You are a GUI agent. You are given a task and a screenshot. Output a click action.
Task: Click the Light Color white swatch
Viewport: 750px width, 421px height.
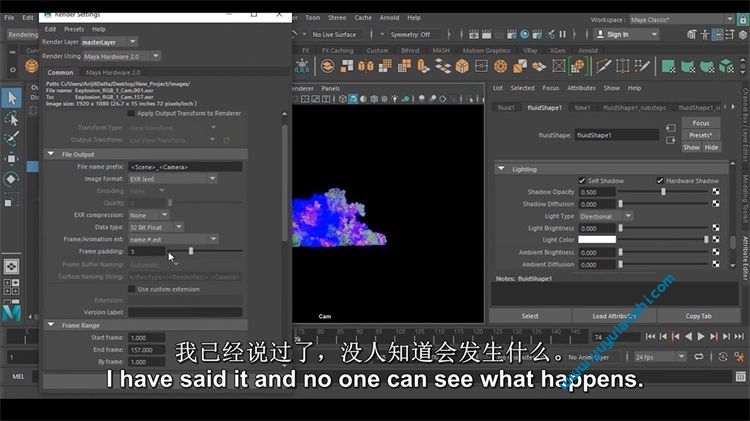[597, 240]
